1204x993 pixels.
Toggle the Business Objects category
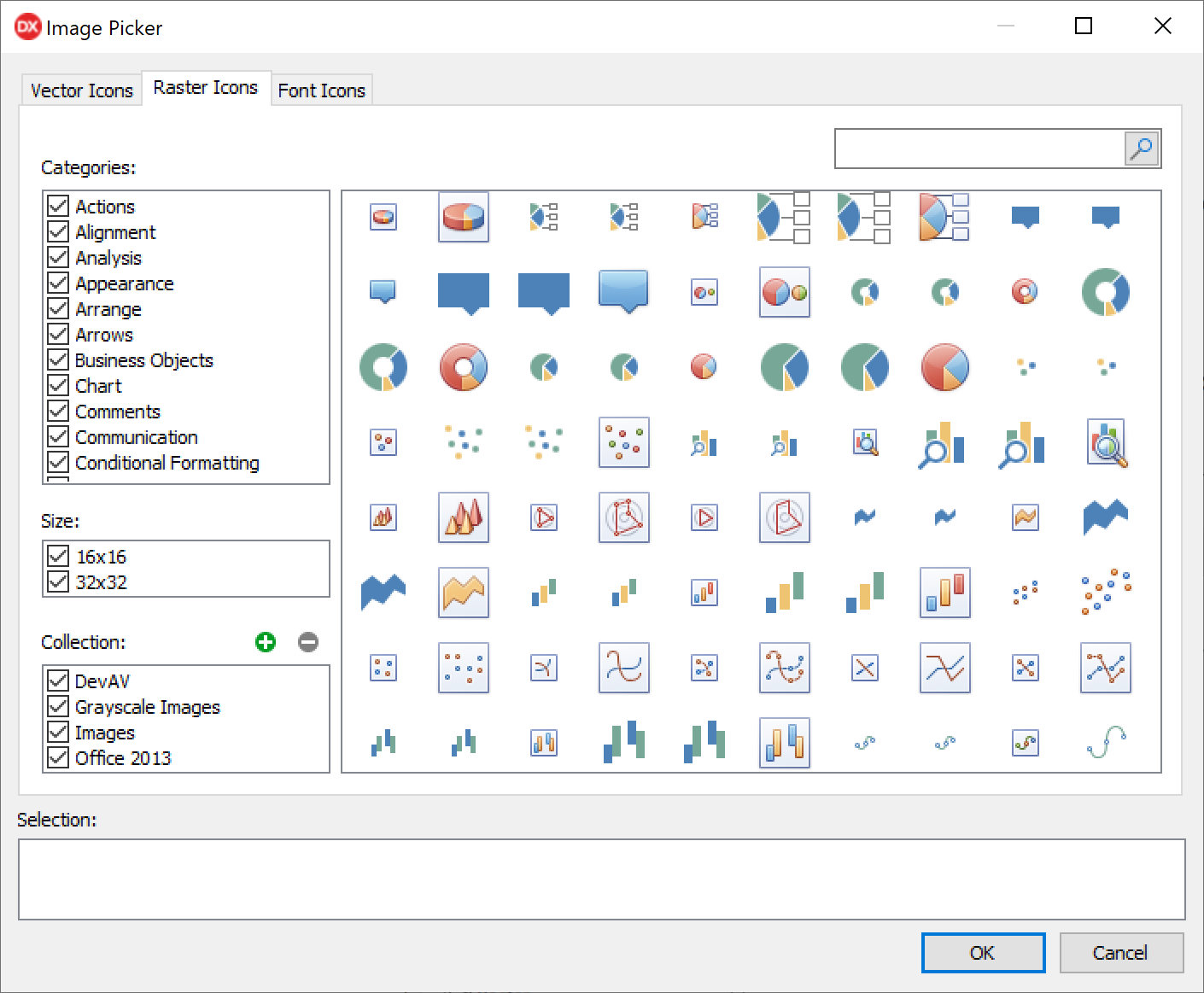tap(58, 360)
